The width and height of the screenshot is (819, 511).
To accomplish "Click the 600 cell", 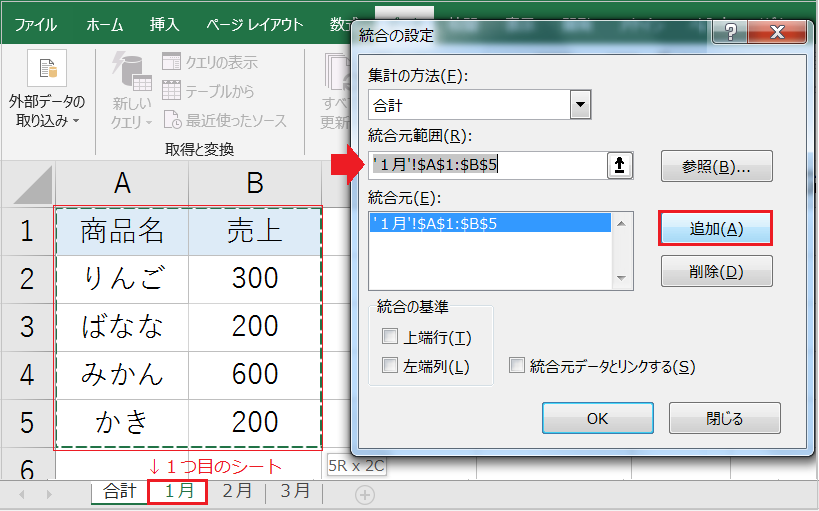I will 255,375.
